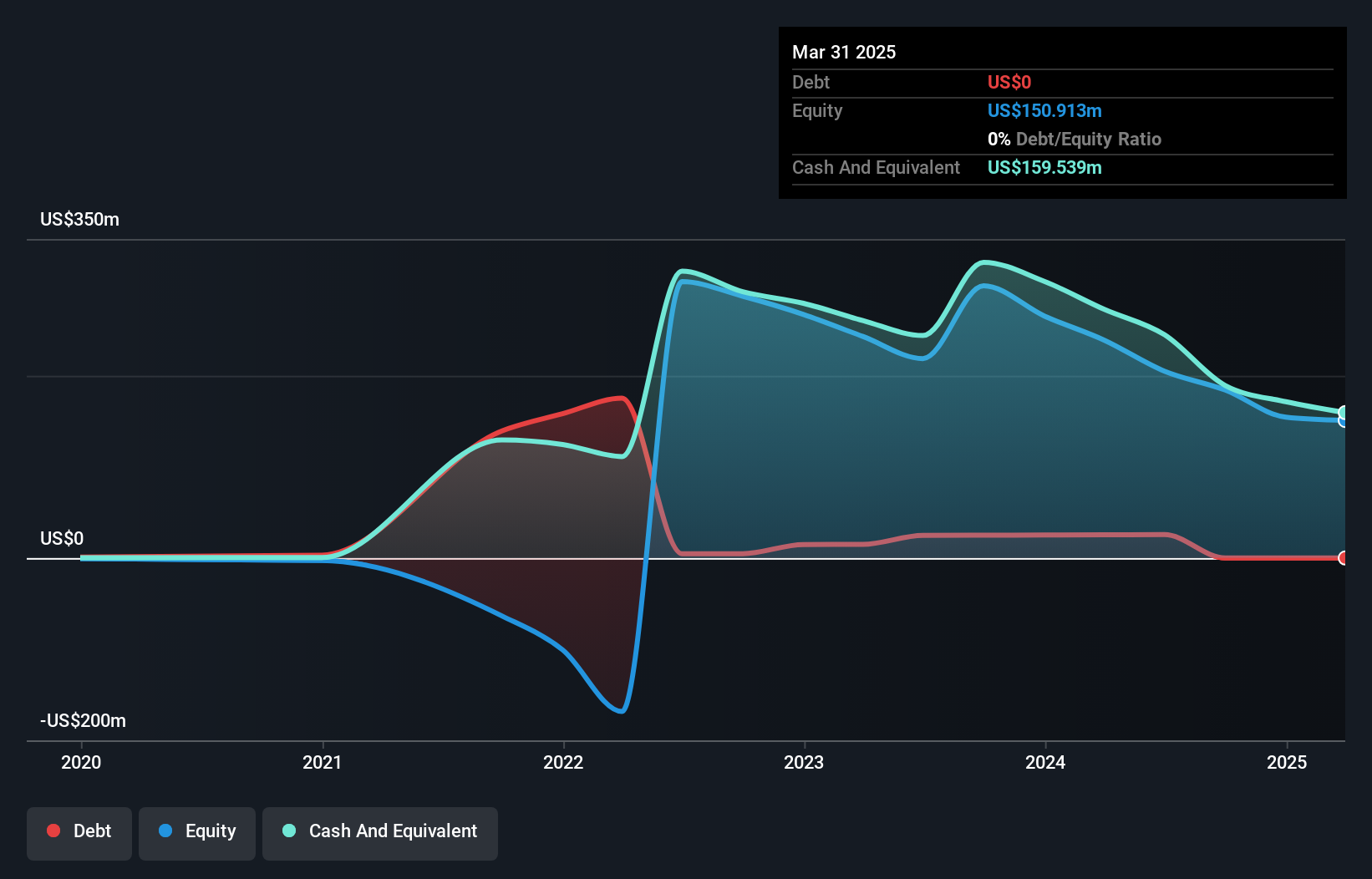The width and height of the screenshot is (1372, 879).
Task: Click the 2021 x-axis label
Action: coord(323,762)
